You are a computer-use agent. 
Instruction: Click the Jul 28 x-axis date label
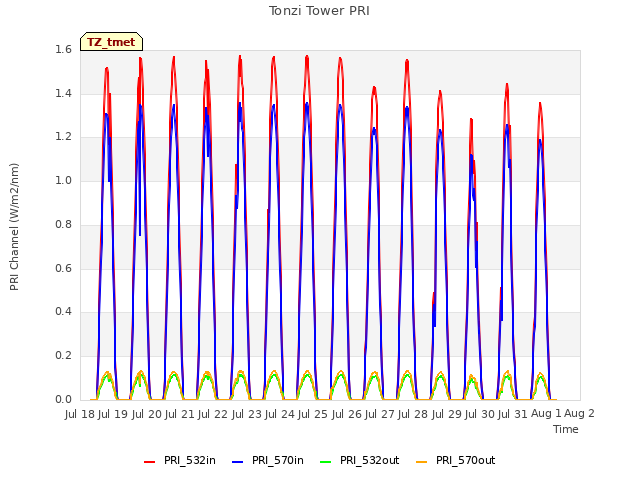[x=413, y=414]
